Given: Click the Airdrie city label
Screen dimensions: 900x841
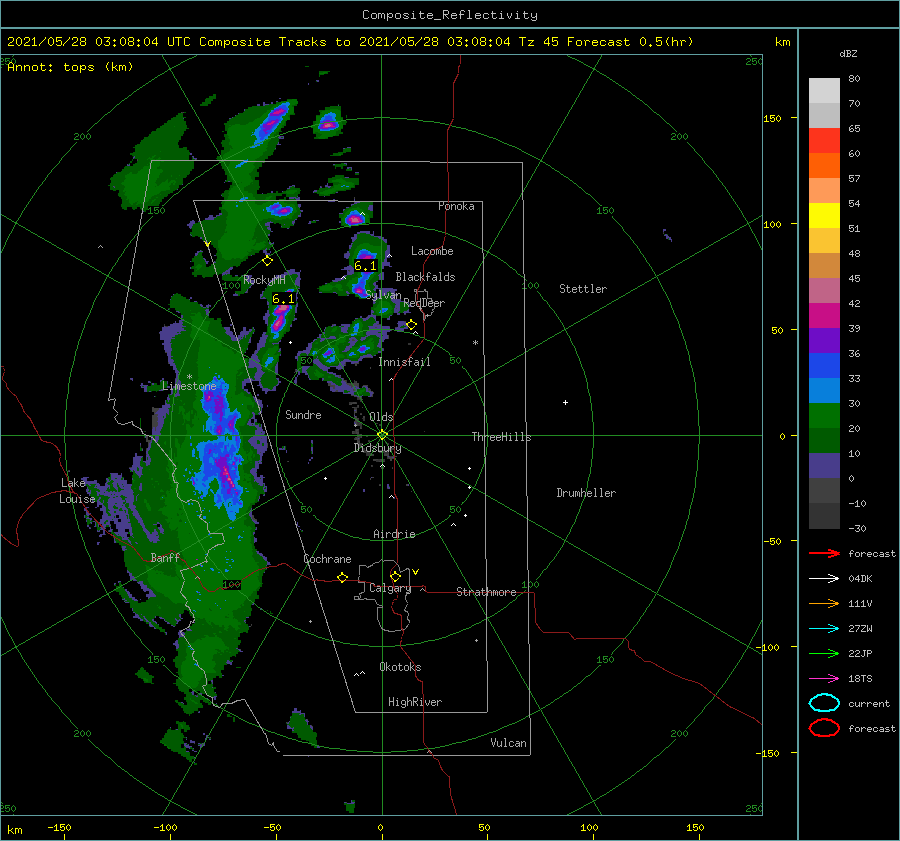Looking at the screenshot, I should click(394, 534).
